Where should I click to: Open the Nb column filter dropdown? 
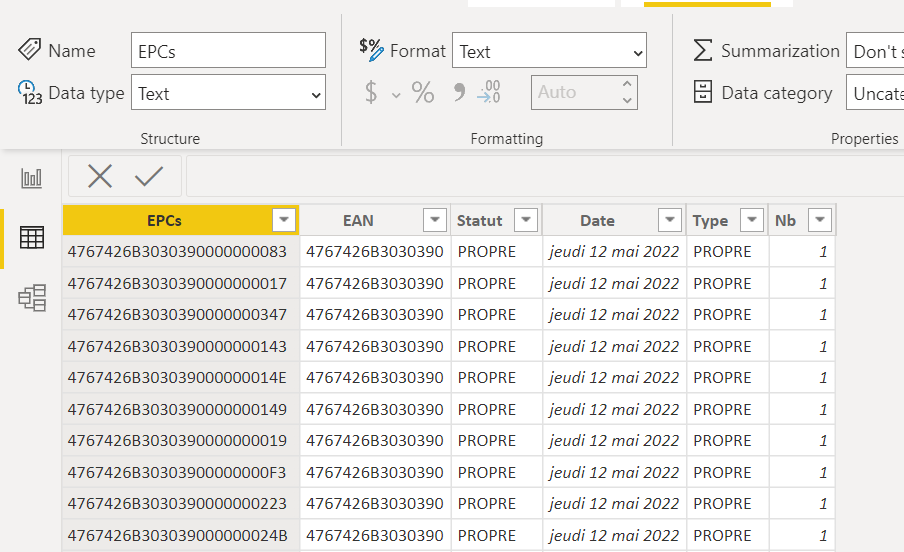(820, 220)
